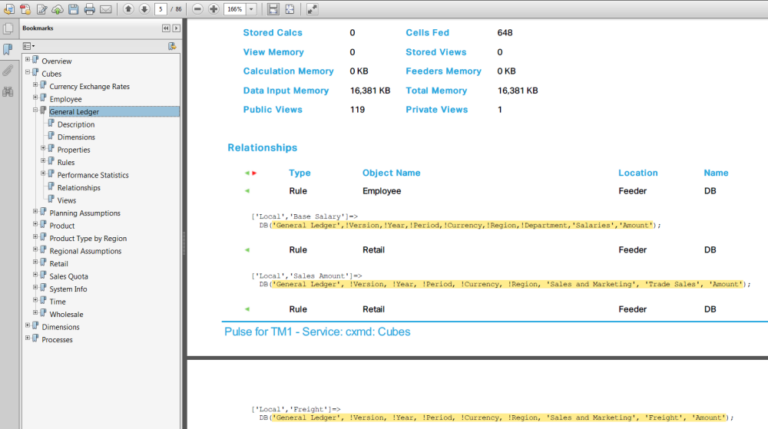Click the email envelope icon
The height and width of the screenshot is (429, 768).
coord(105,9)
